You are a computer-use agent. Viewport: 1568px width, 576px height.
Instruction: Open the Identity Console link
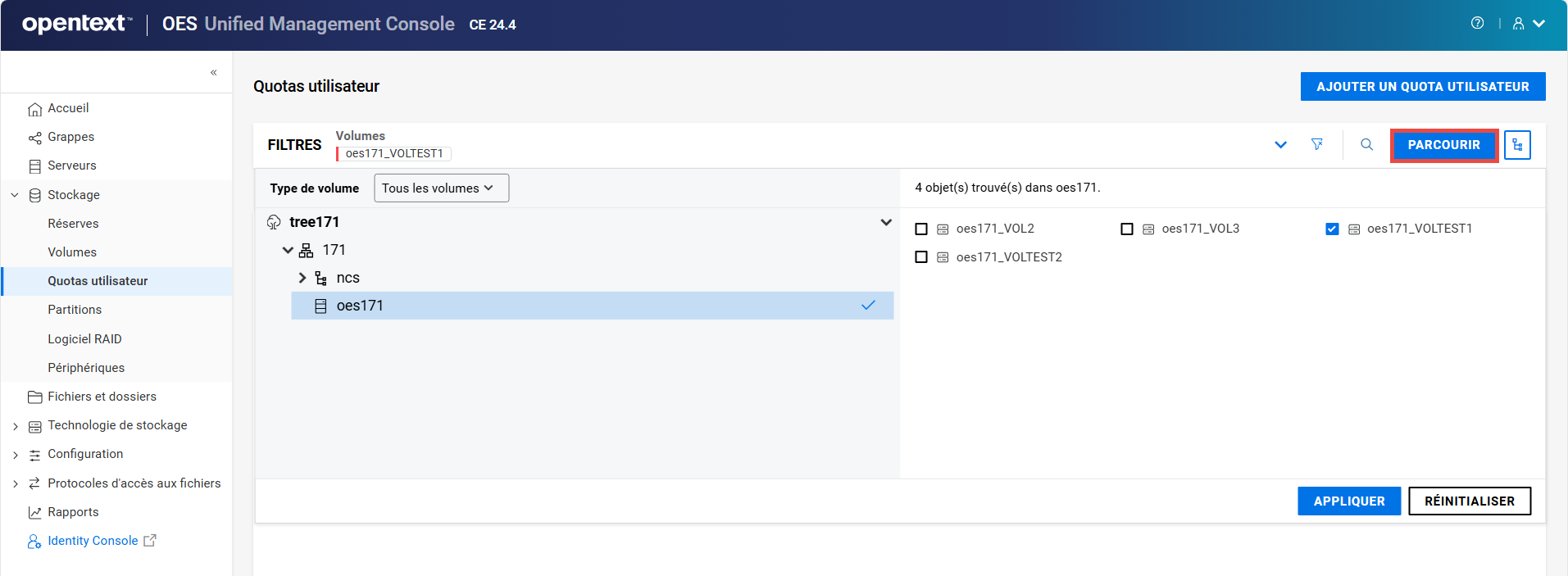click(x=93, y=541)
